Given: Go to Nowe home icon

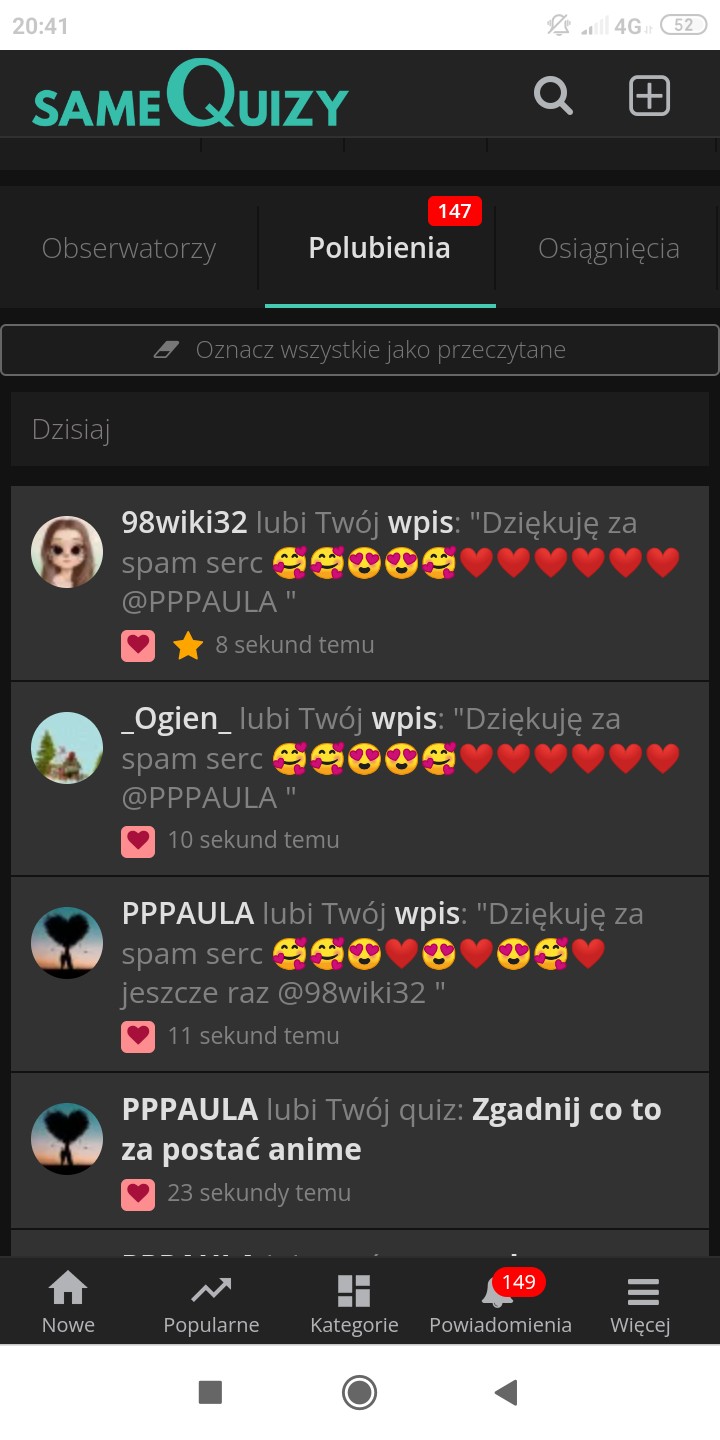Looking at the screenshot, I should tap(68, 1302).
